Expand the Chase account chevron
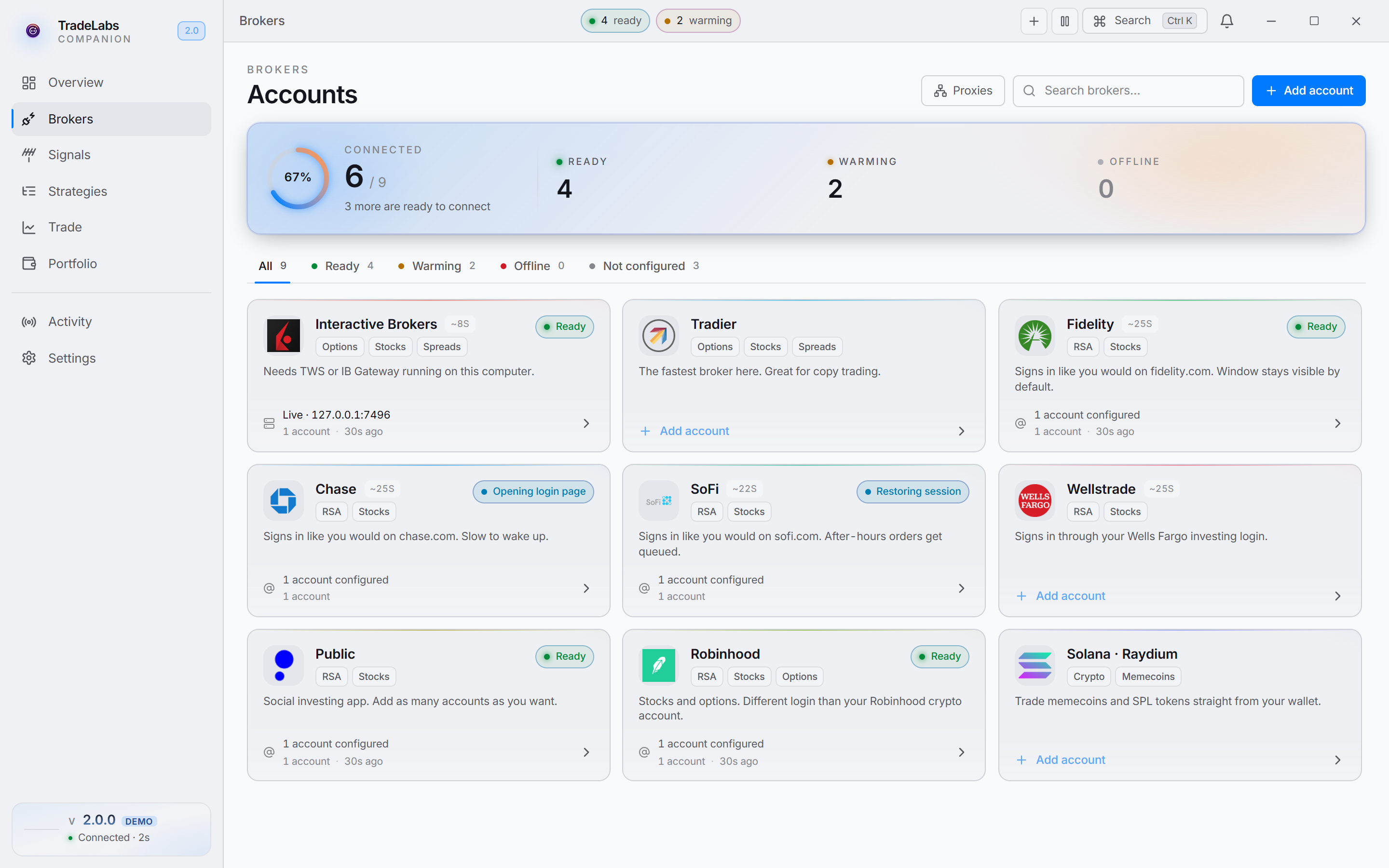1389x868 pixels. (x=586, y=588)
